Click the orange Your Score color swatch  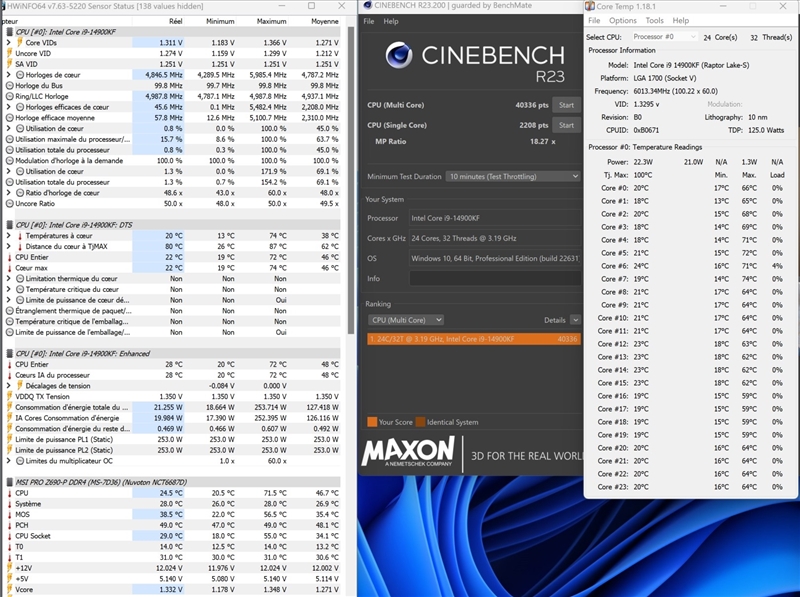click(372, 422)
